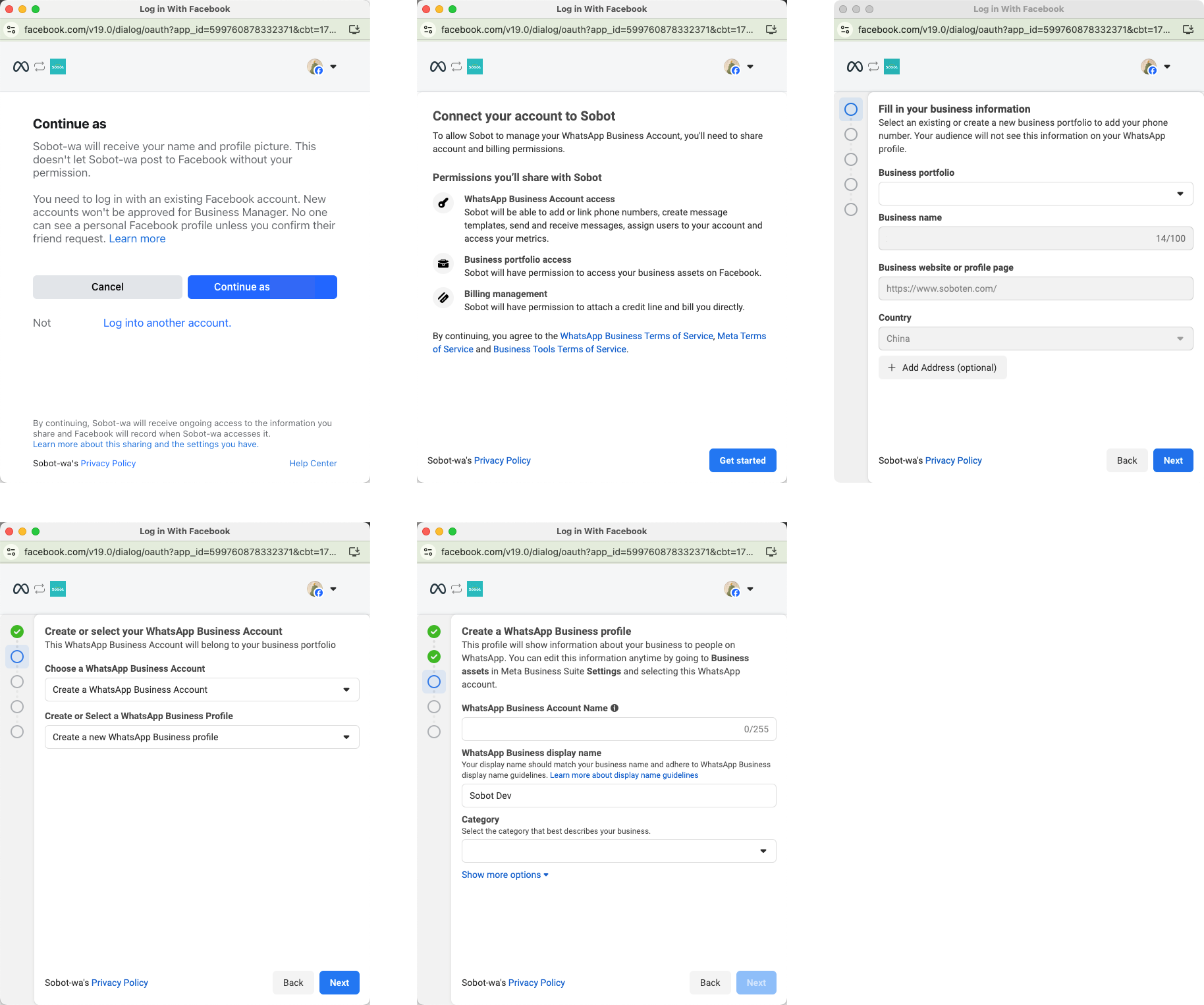Click Business name input field

1036,238
